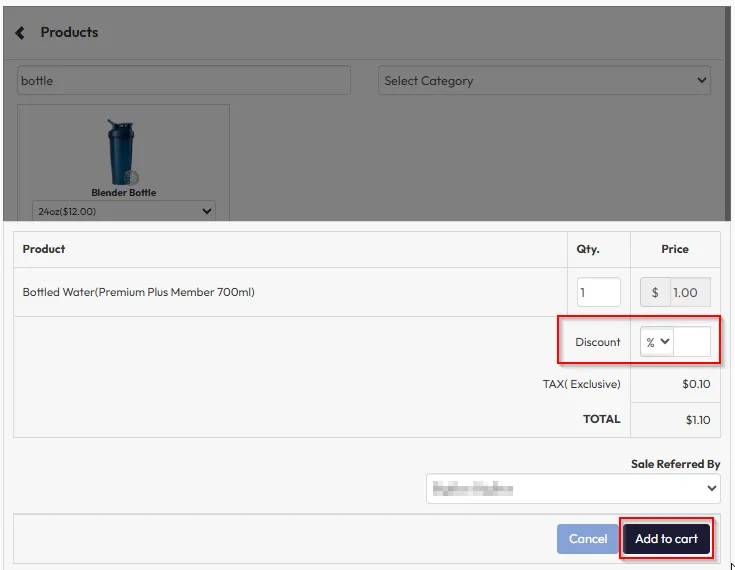
Task: Expand the 24oz($12.00) size dropdown
Action: point(124,211)
